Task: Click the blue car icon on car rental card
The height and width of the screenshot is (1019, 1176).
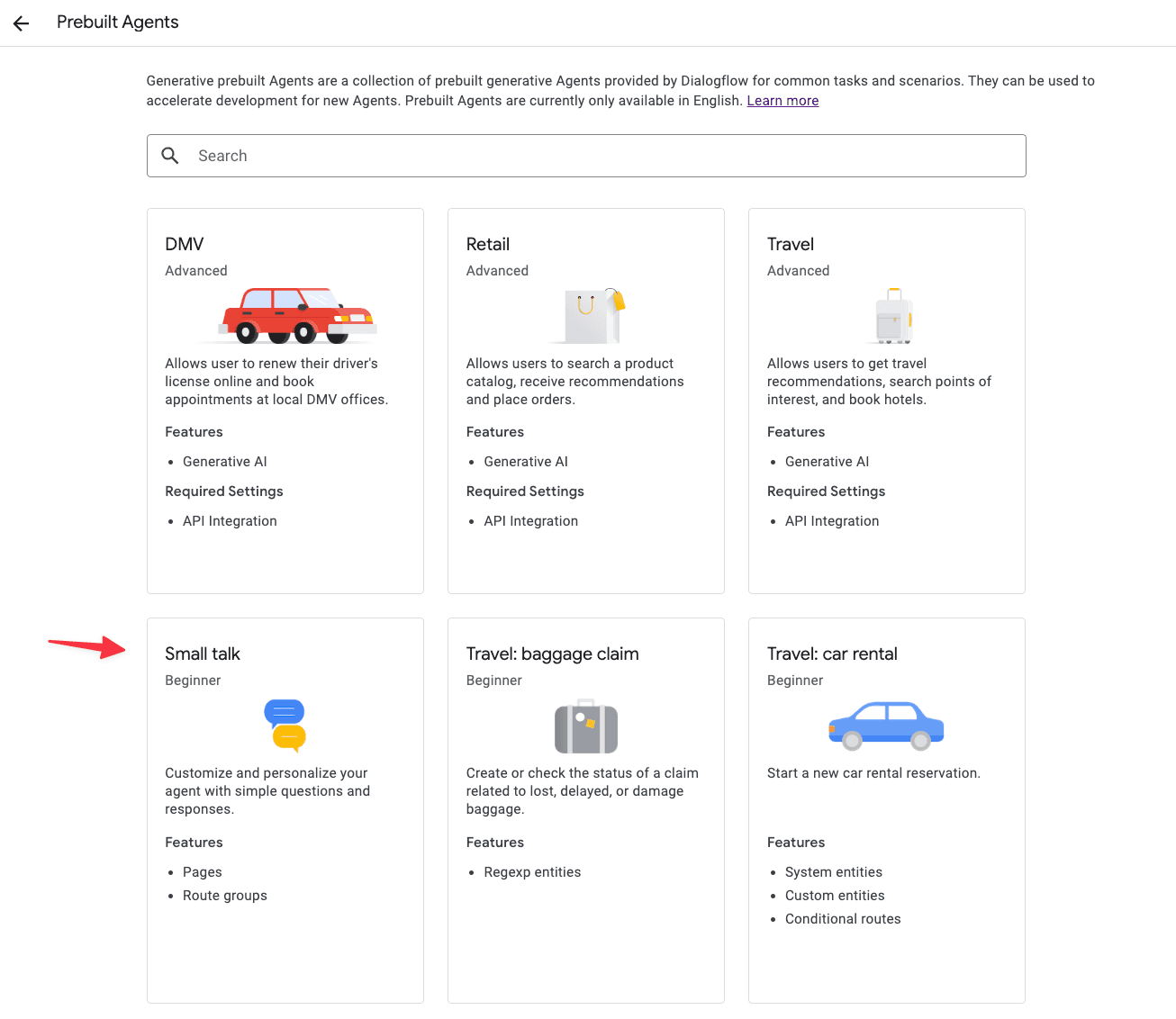Action: (885, 725)
